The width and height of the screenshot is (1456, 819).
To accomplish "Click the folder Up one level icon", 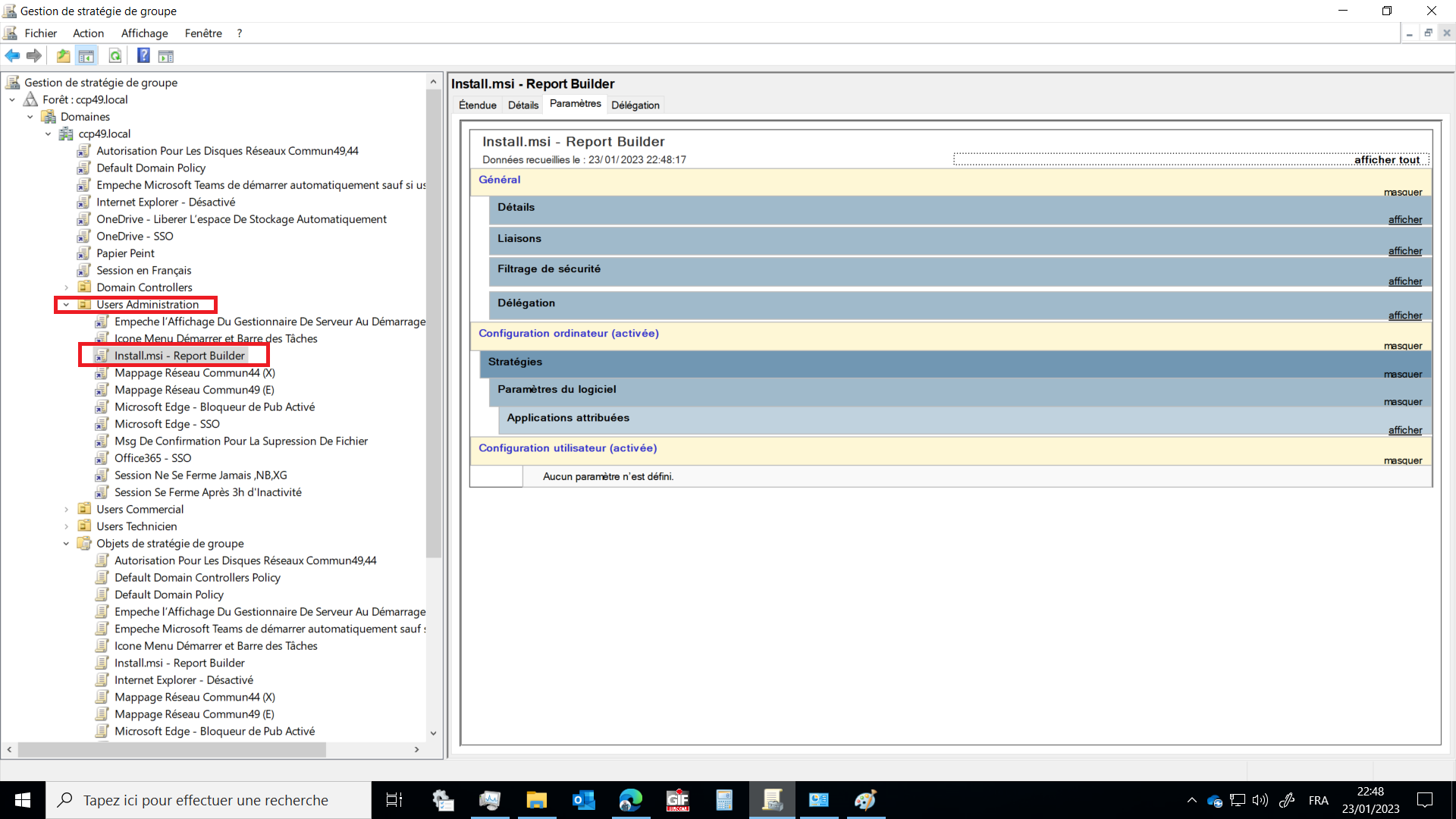I will point(64,55).
